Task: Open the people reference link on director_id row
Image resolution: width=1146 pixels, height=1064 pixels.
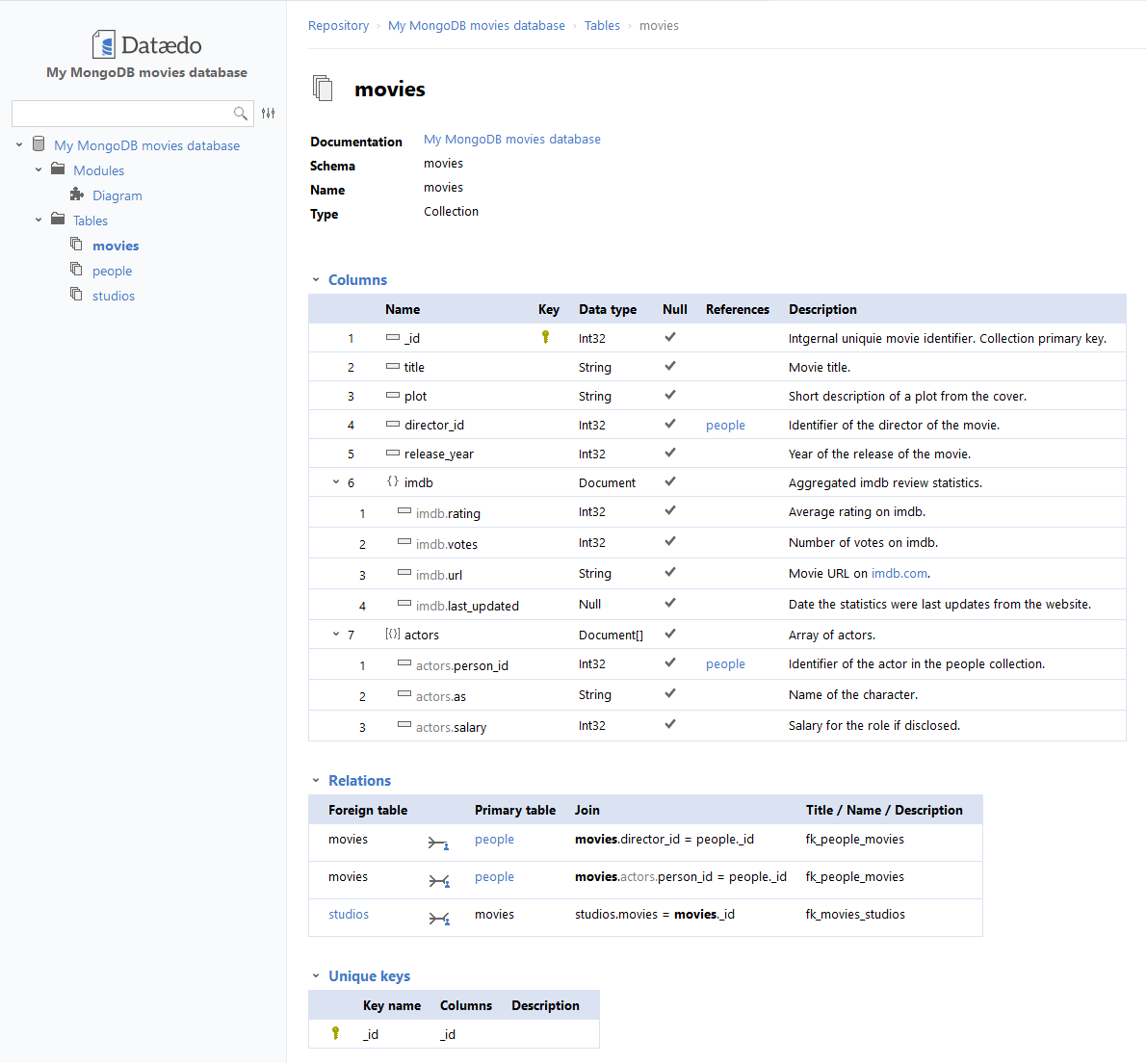Action: tap(725, 425)
